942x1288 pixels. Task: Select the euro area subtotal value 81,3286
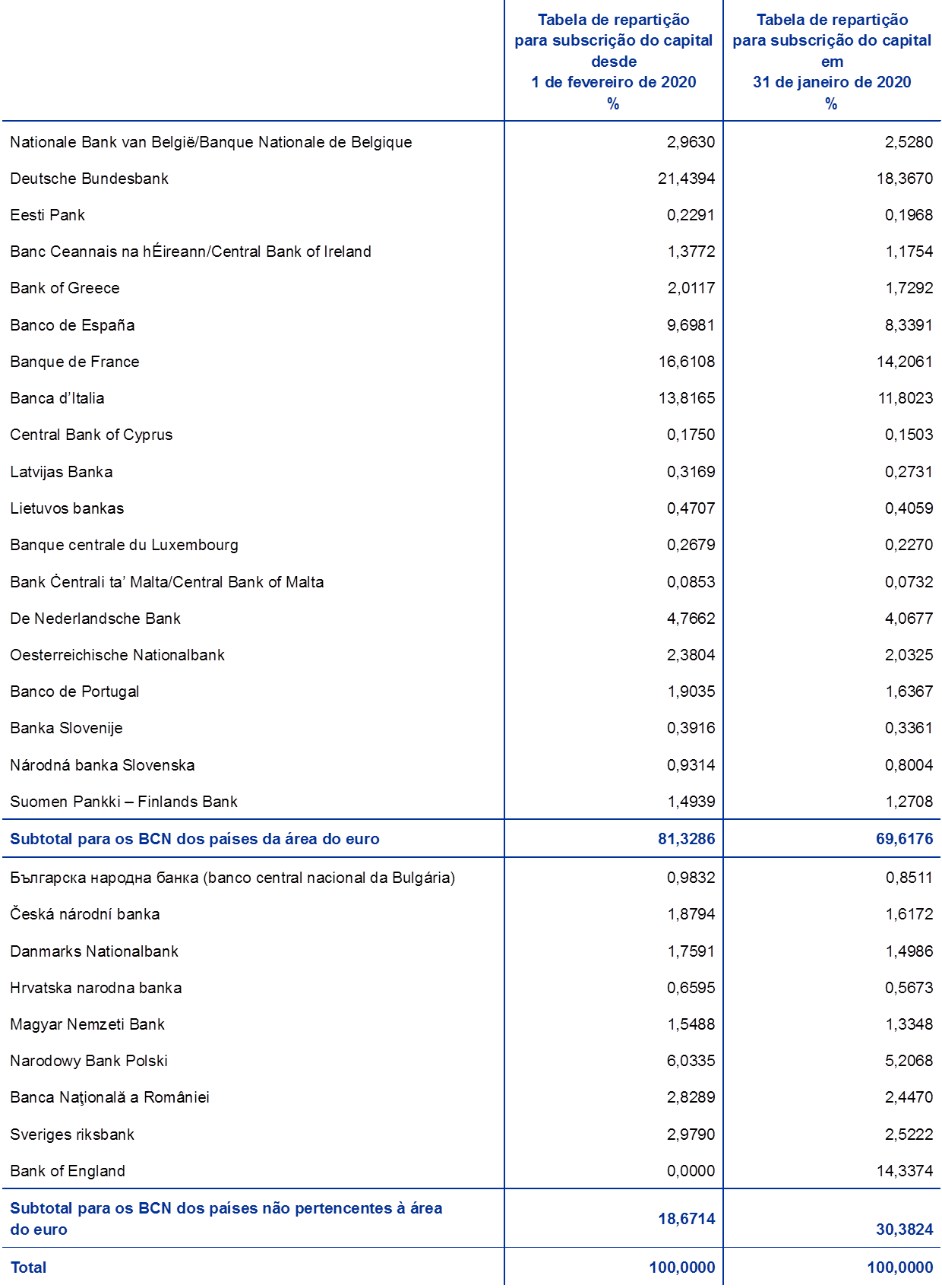tap(686, 839)
